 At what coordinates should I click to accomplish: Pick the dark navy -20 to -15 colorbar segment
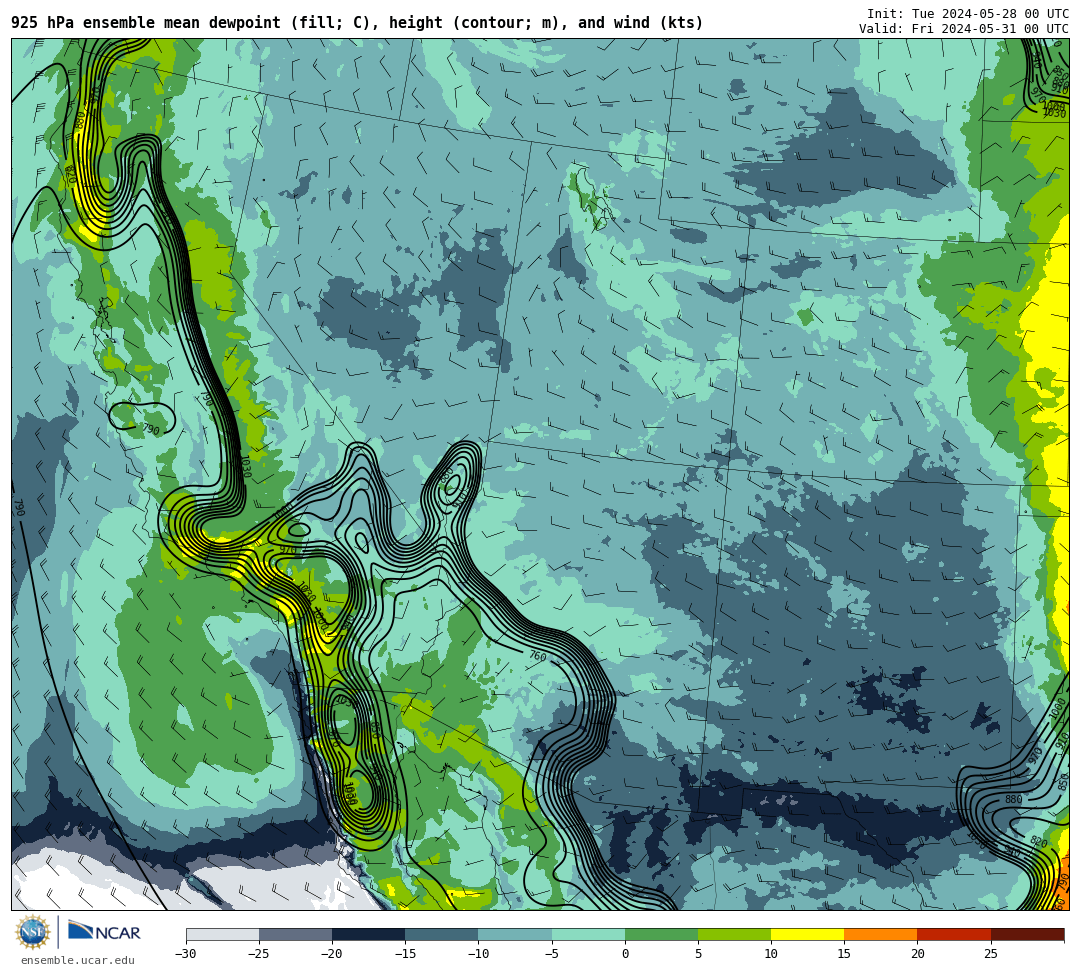tap(368, 934)
